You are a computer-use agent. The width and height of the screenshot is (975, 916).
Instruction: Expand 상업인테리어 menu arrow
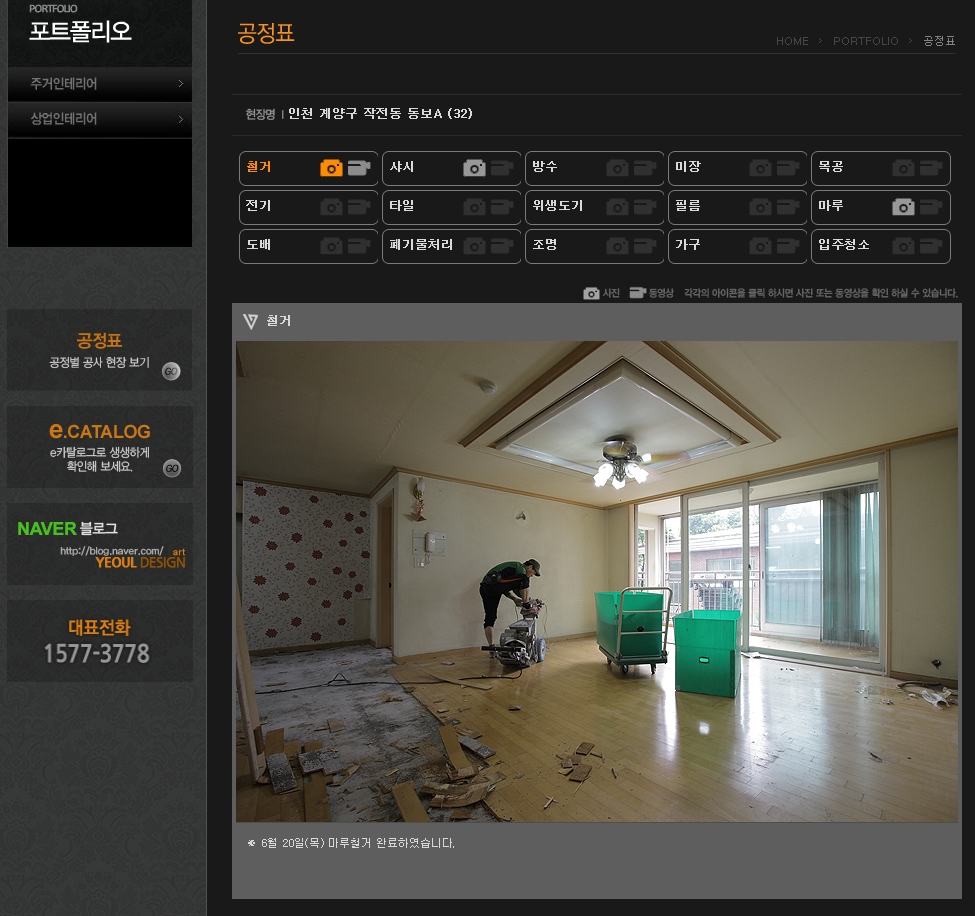click(x=180, y=119)
